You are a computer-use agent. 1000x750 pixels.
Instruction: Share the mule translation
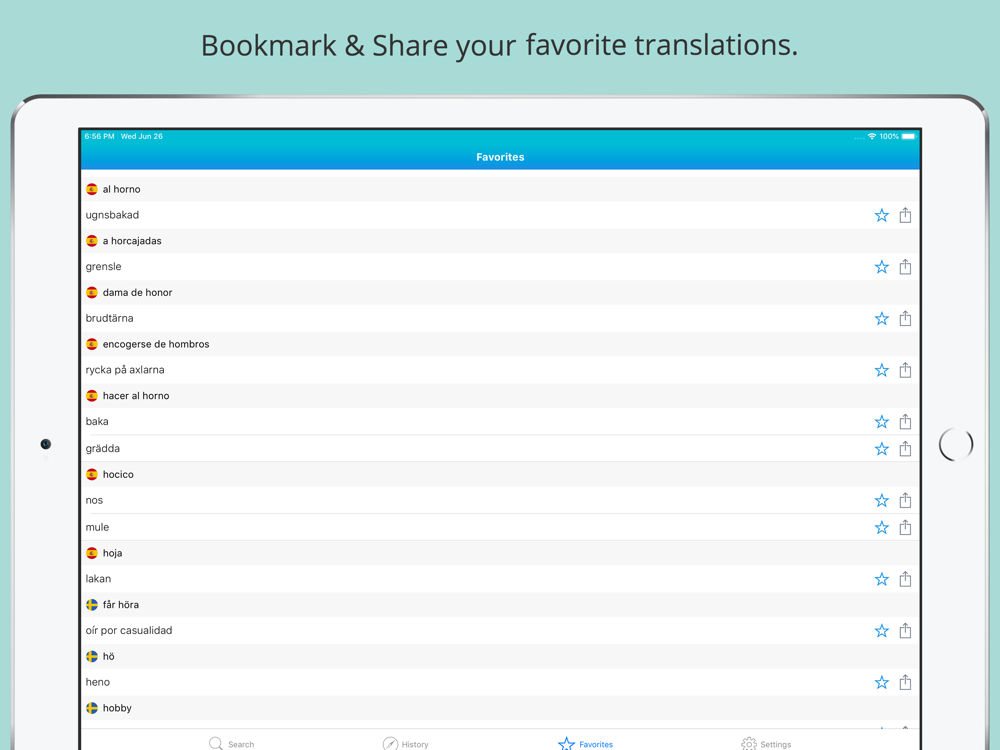[905, 527]
